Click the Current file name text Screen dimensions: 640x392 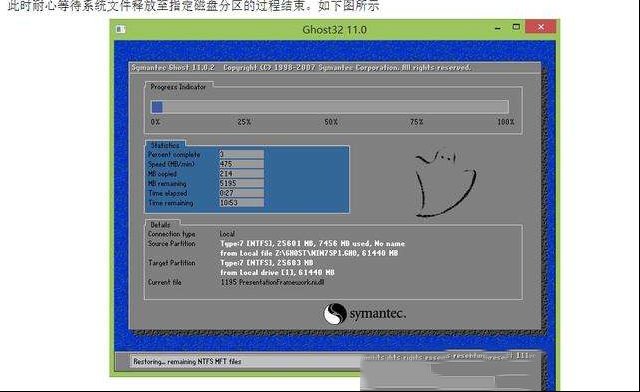[272, 282]
